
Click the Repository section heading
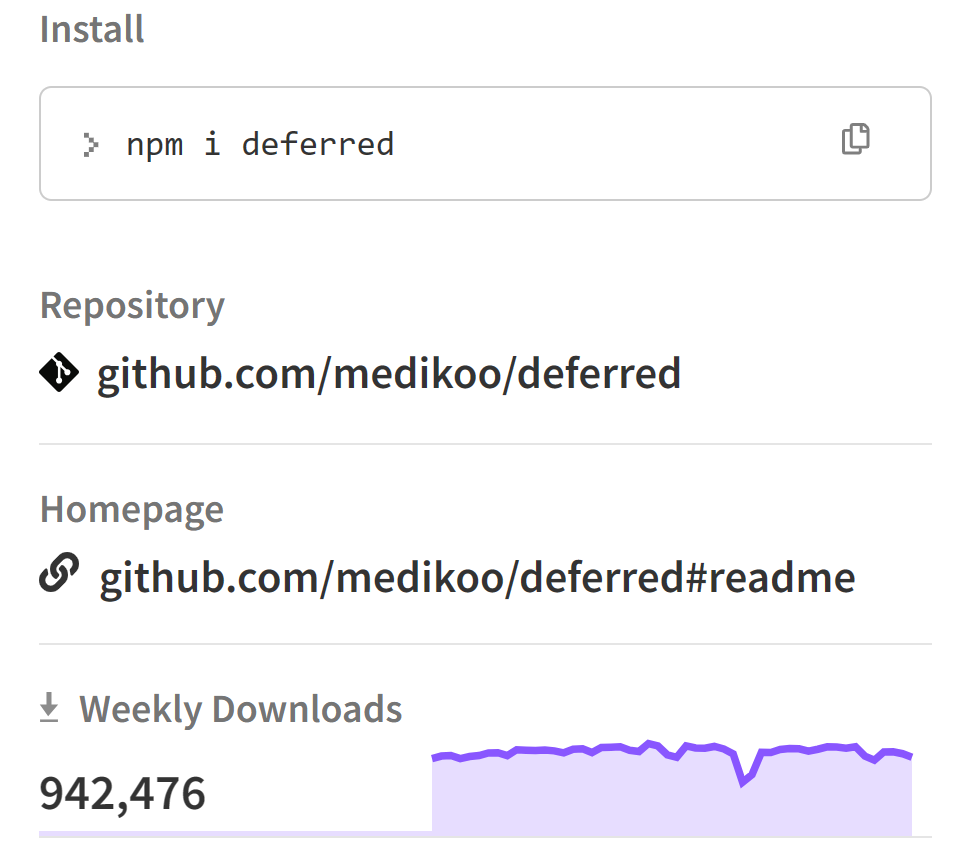(x=132, y=305)
